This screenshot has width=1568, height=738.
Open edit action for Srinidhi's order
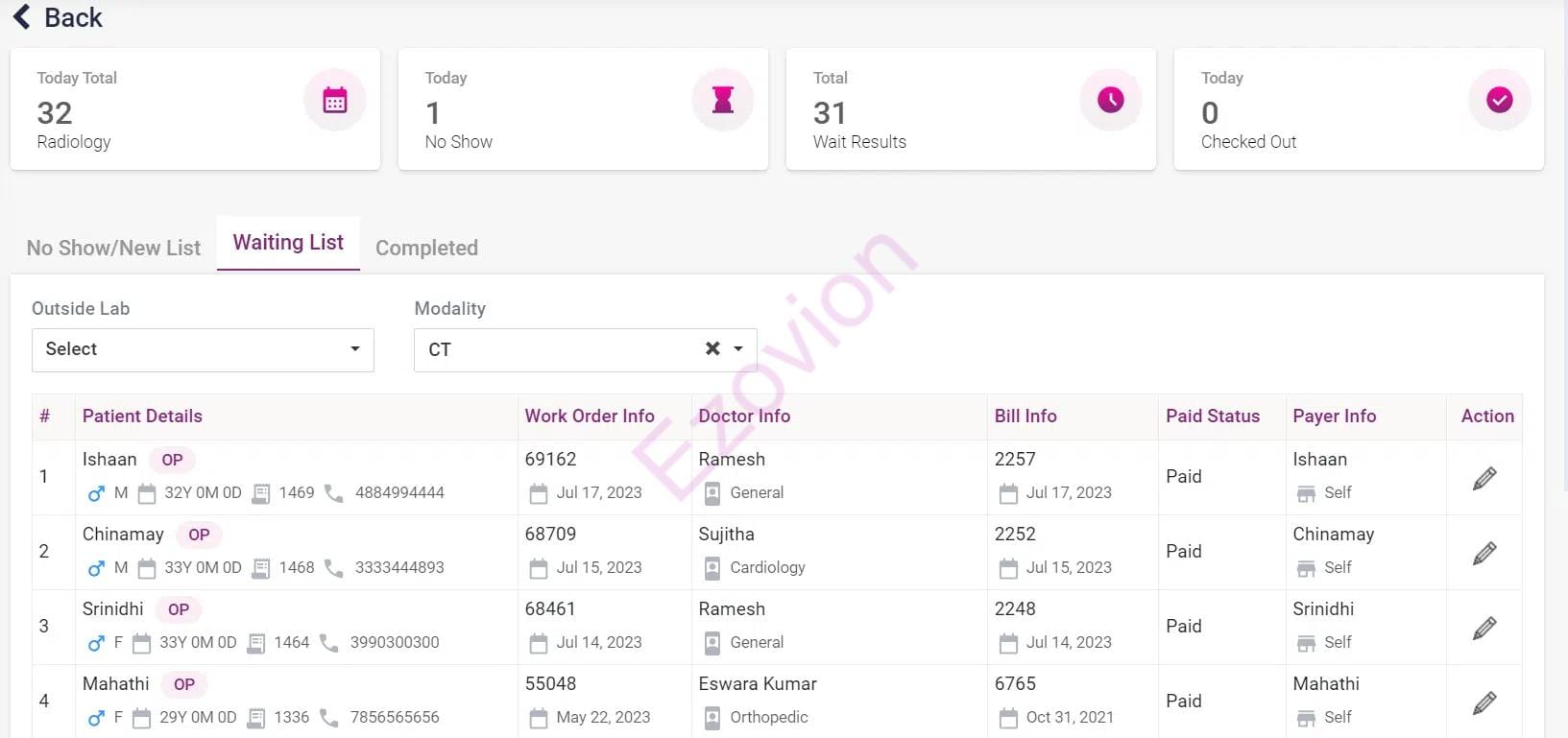[x=1484, y=628]
